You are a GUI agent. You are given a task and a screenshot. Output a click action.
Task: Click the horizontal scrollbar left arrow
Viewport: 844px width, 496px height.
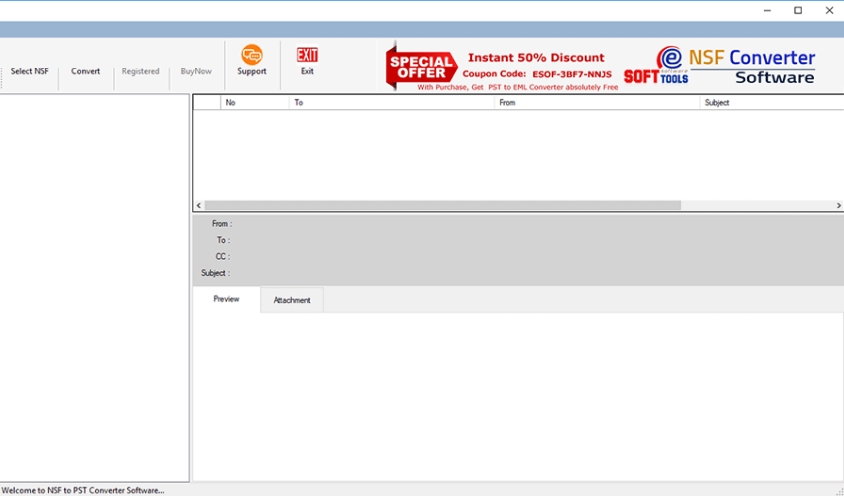(x=199, y=205)
